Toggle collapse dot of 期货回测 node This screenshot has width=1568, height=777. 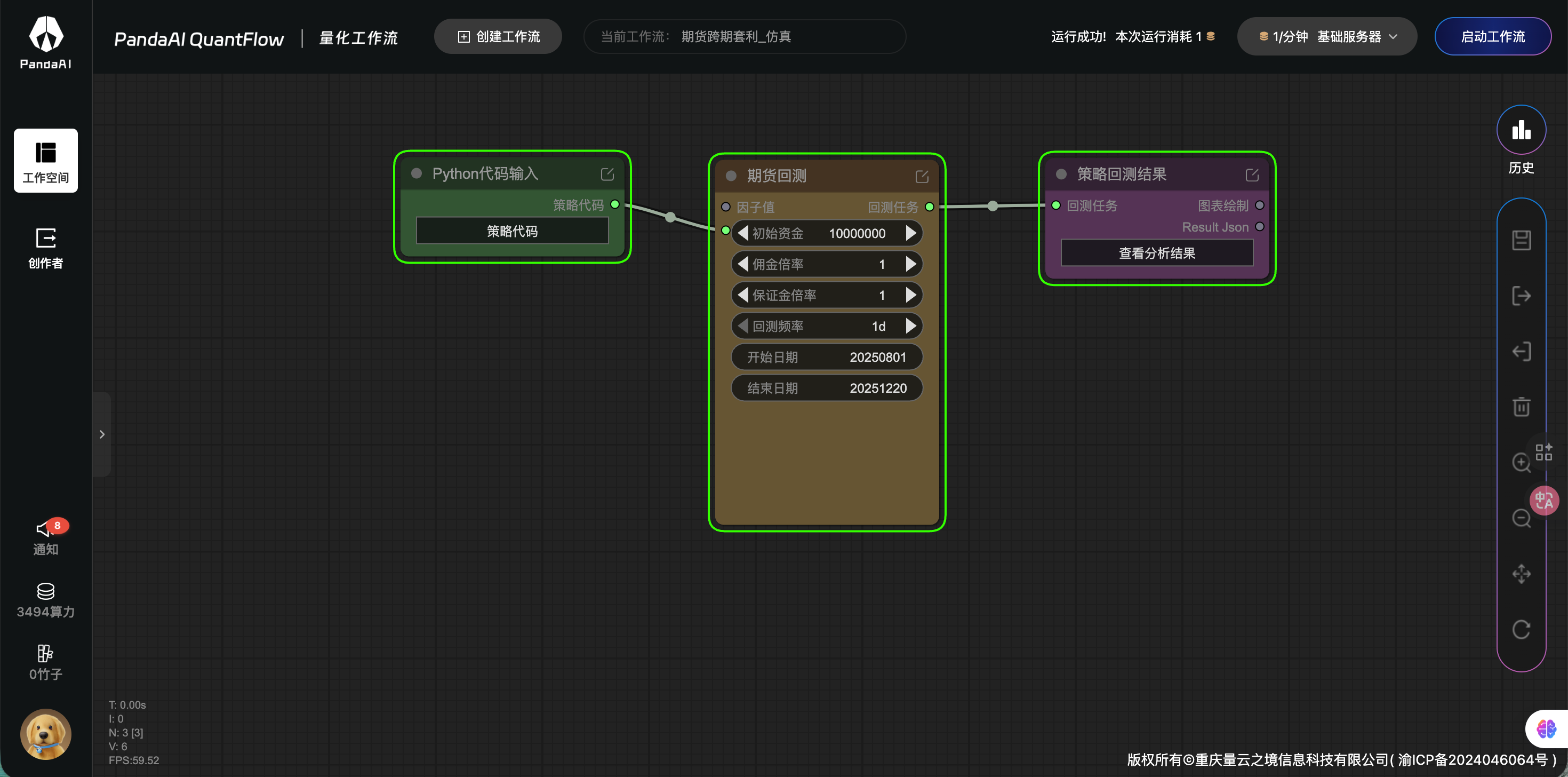point(731,176)
